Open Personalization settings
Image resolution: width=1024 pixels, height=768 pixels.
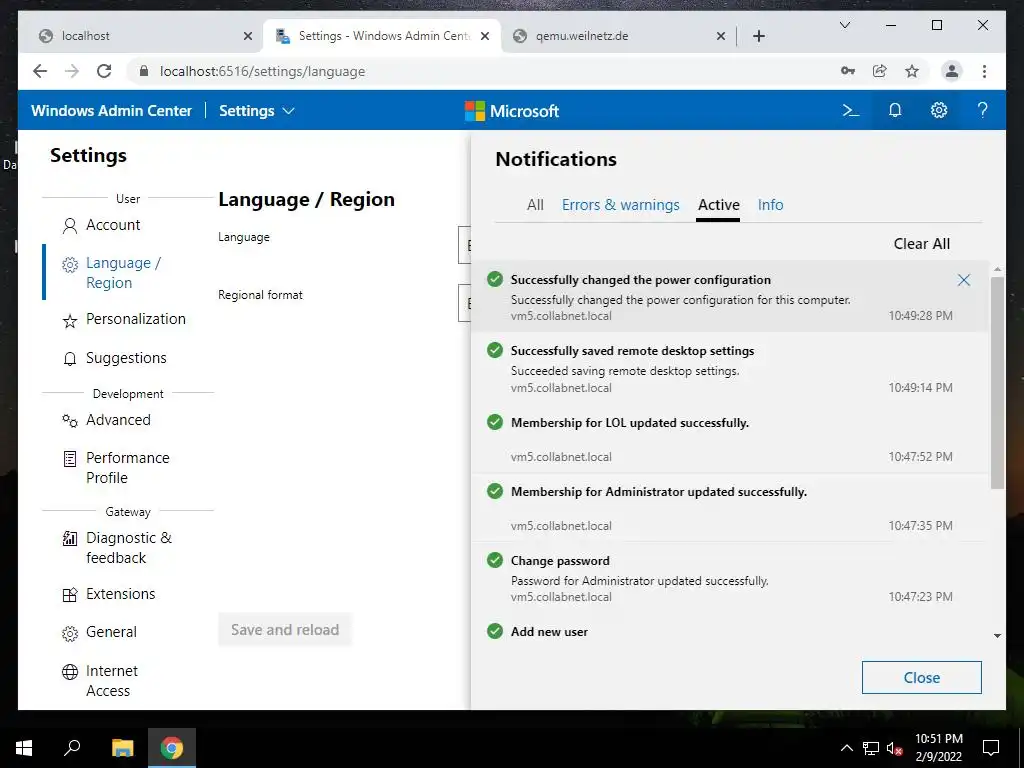[x=136, y=319]
